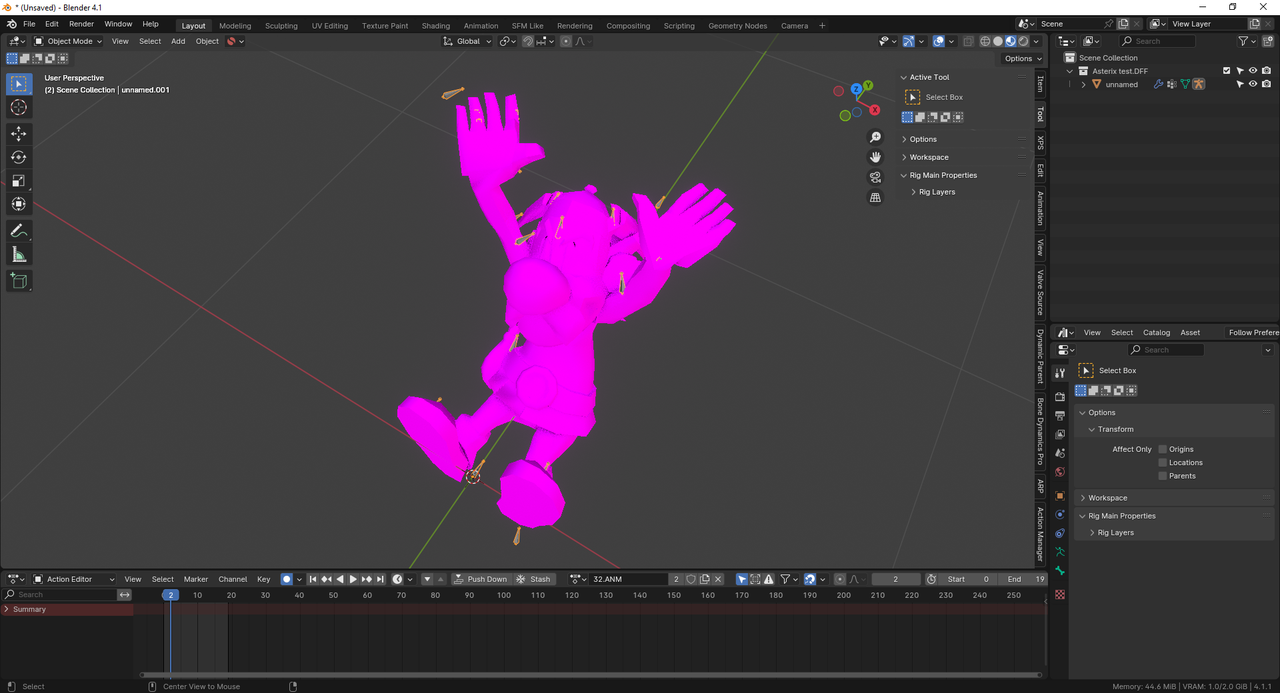This screenshot has width=1280, height=693.
Task: Click the Stash button
Action: tap(534, 579)
